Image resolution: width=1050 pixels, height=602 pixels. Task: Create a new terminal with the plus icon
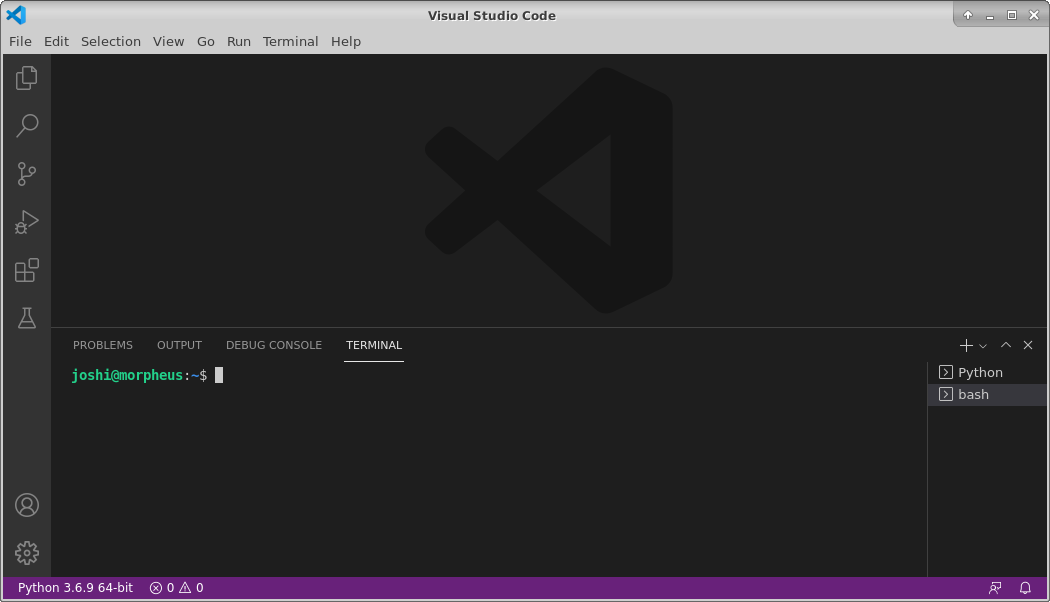coord(964,345)
